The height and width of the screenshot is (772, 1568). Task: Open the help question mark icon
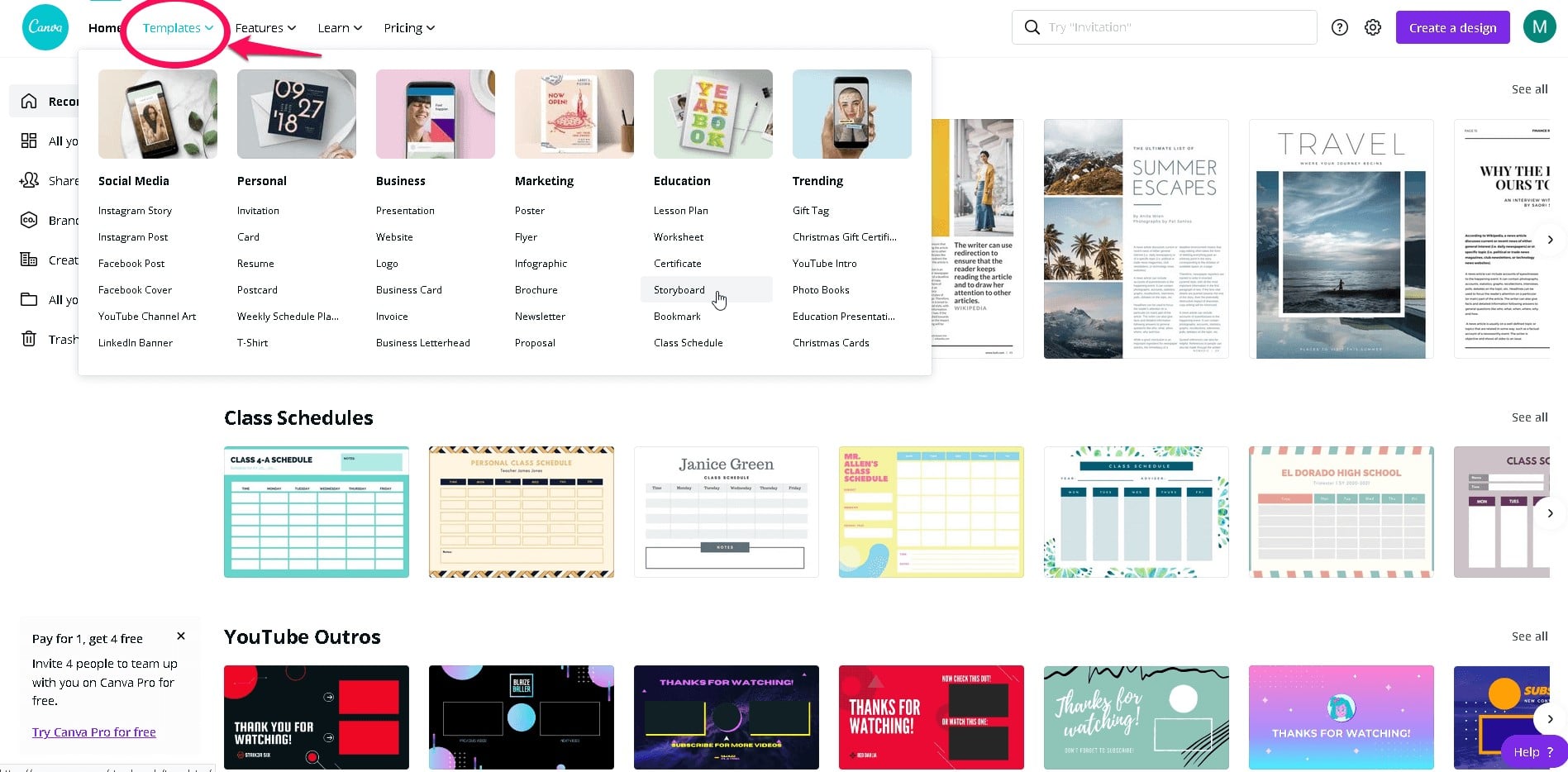pos(1340,27)
